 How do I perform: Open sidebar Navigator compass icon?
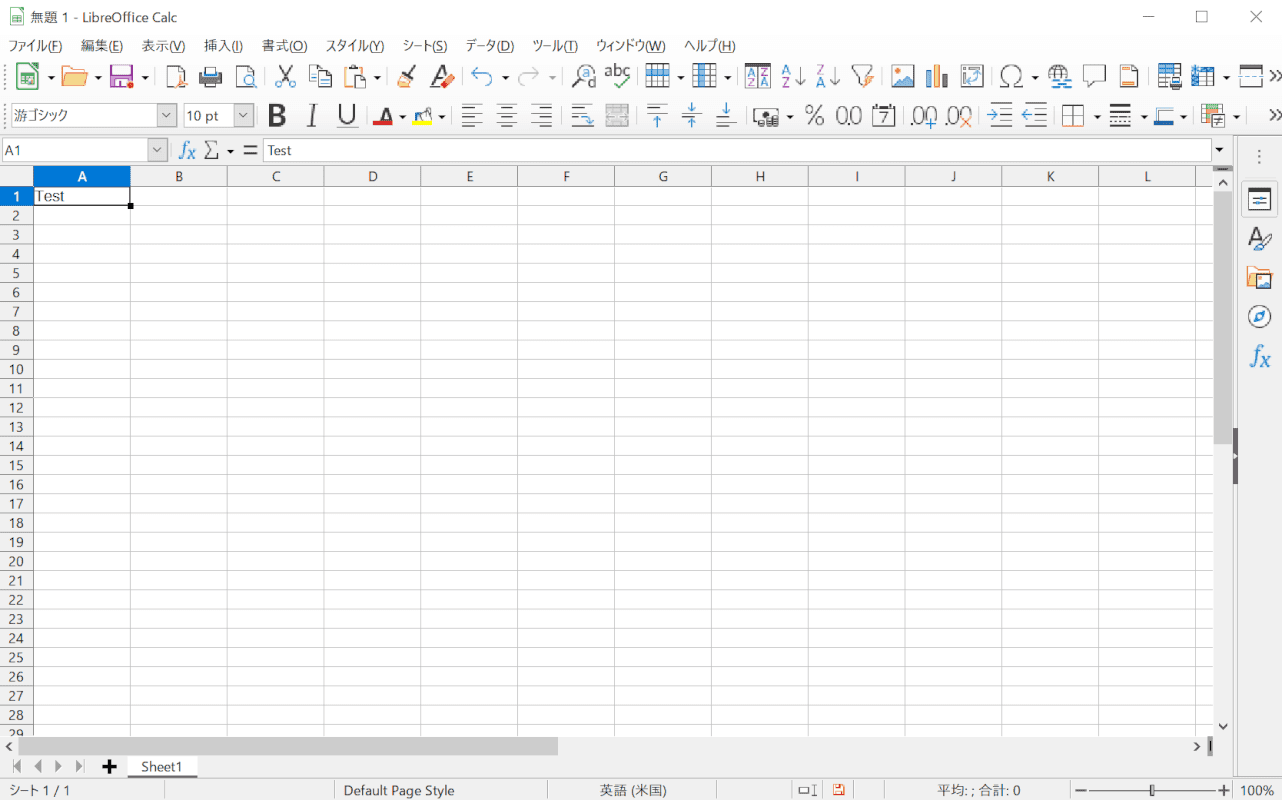coord(1259,317)
